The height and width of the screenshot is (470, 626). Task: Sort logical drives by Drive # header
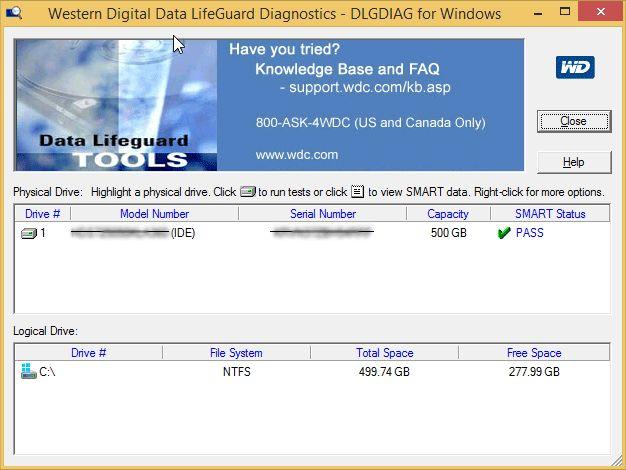(89, 353)
